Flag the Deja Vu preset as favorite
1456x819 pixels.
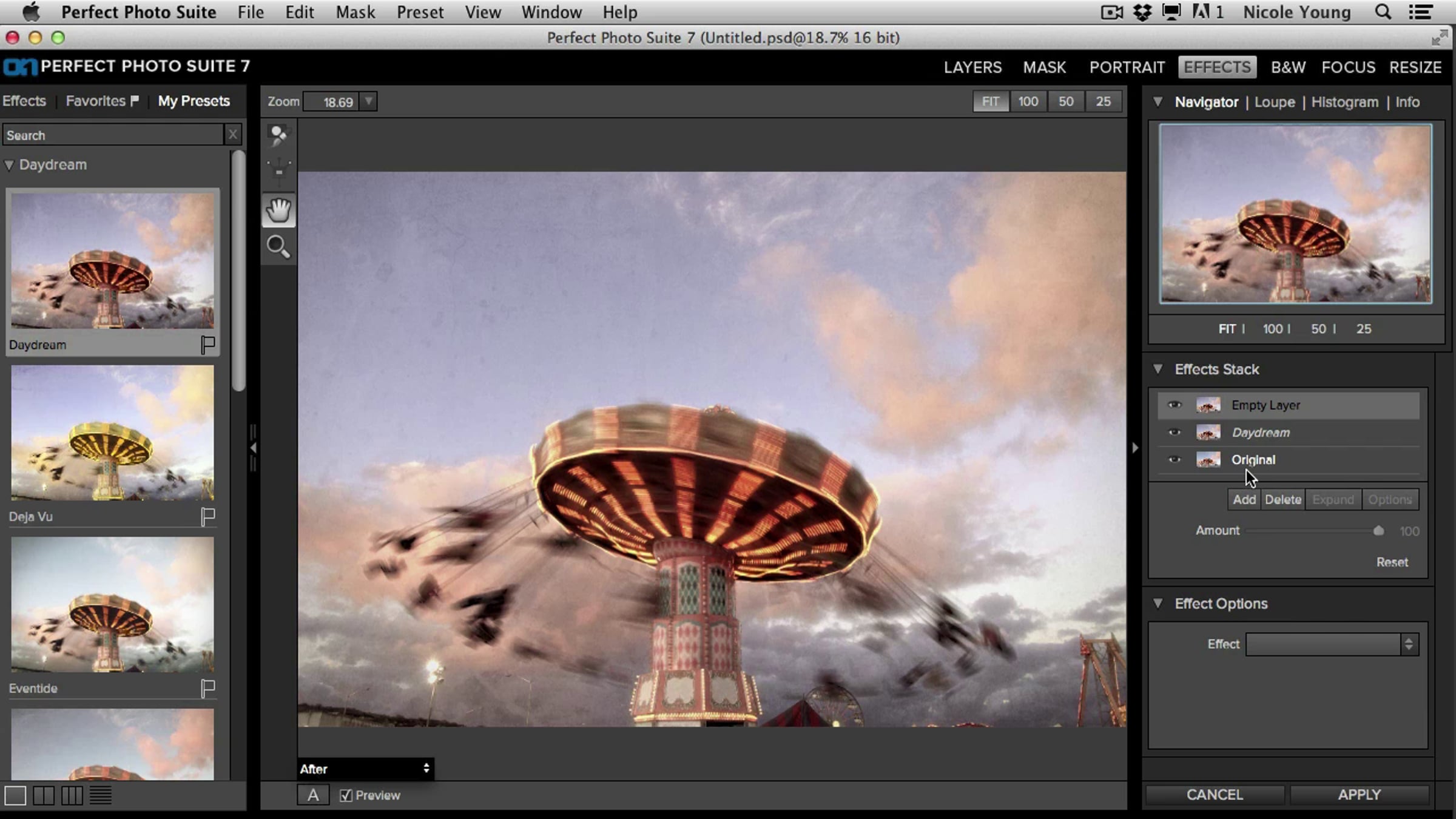pos(207,517)
